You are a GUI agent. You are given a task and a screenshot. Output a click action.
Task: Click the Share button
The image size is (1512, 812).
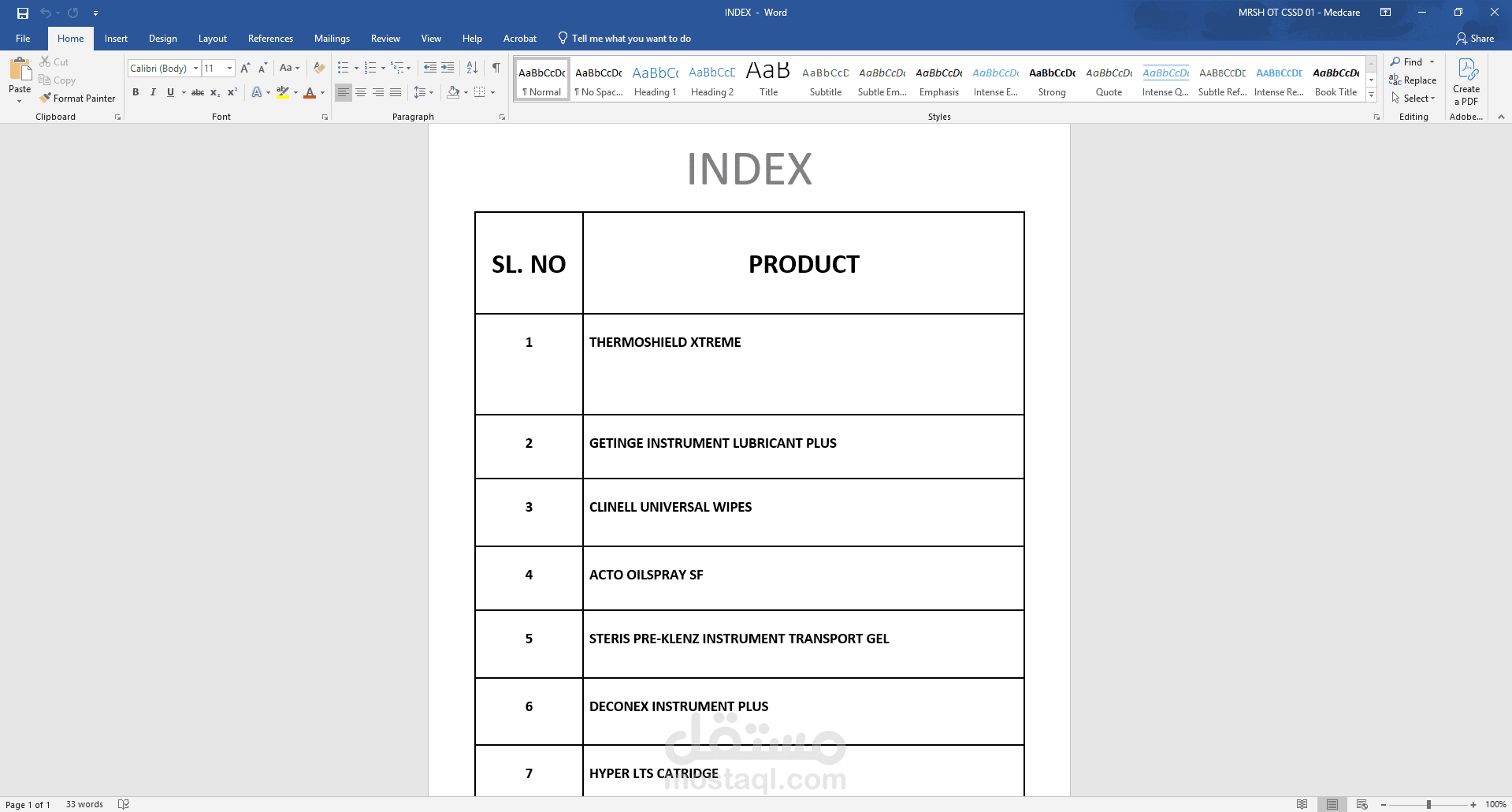(1475, 39)
